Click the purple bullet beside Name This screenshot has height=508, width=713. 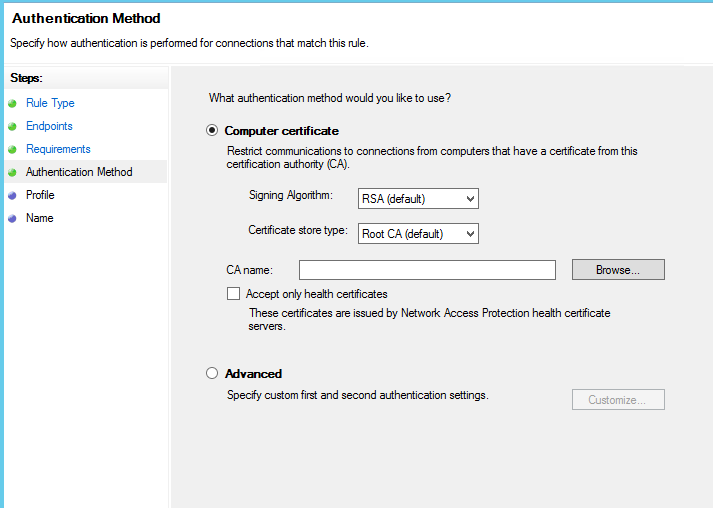(x=12, y=219)
